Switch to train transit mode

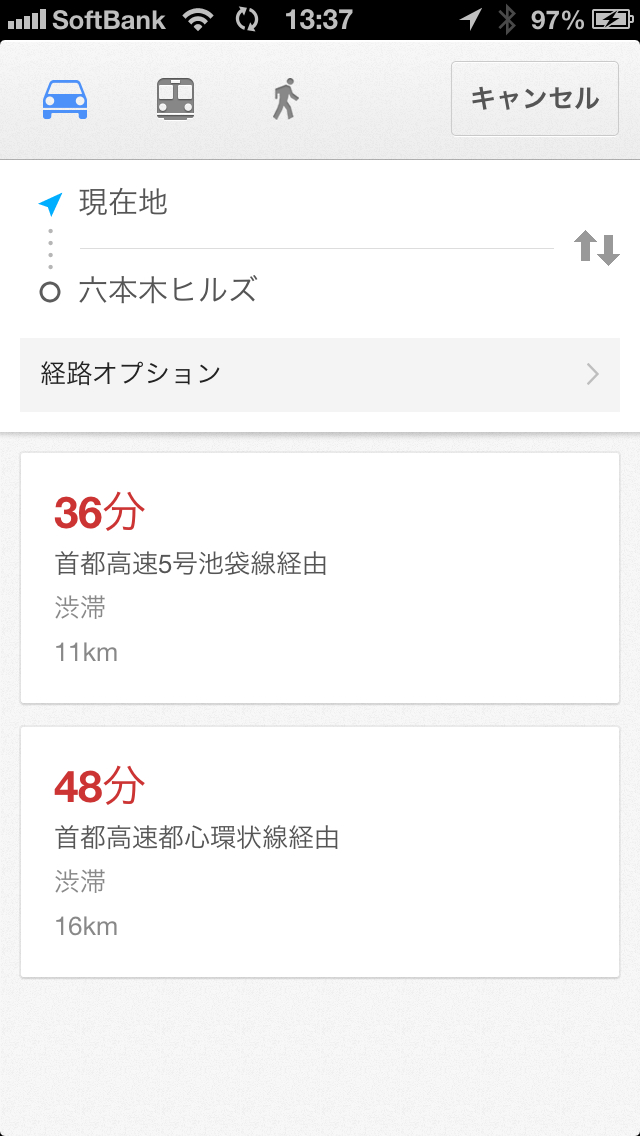[175, 99]
